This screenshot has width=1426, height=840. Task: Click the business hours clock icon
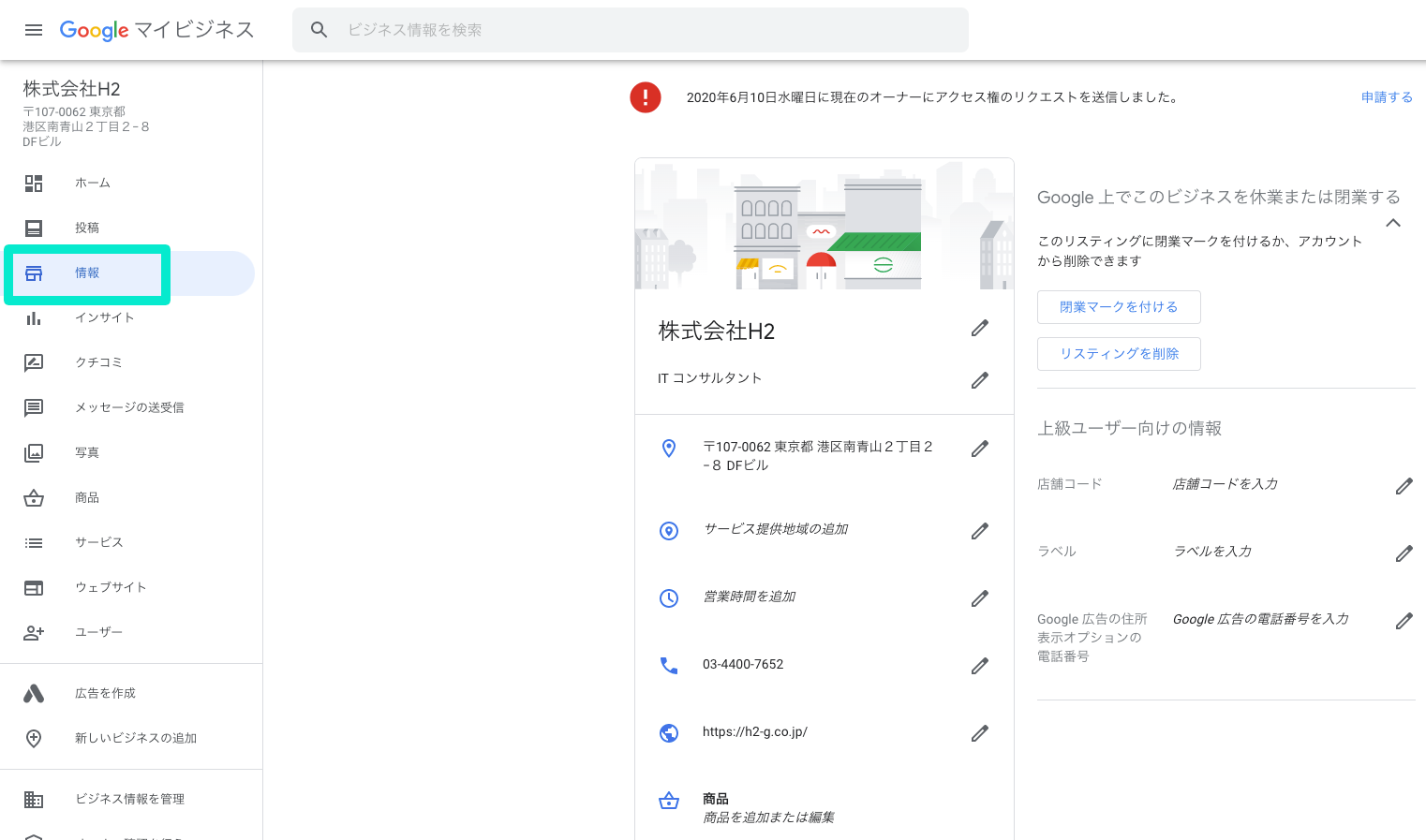click(x=669, y=598)
